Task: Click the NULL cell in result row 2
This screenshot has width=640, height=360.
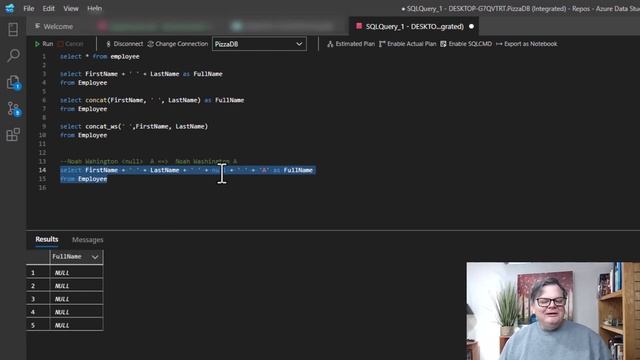Action: [76, 286]
